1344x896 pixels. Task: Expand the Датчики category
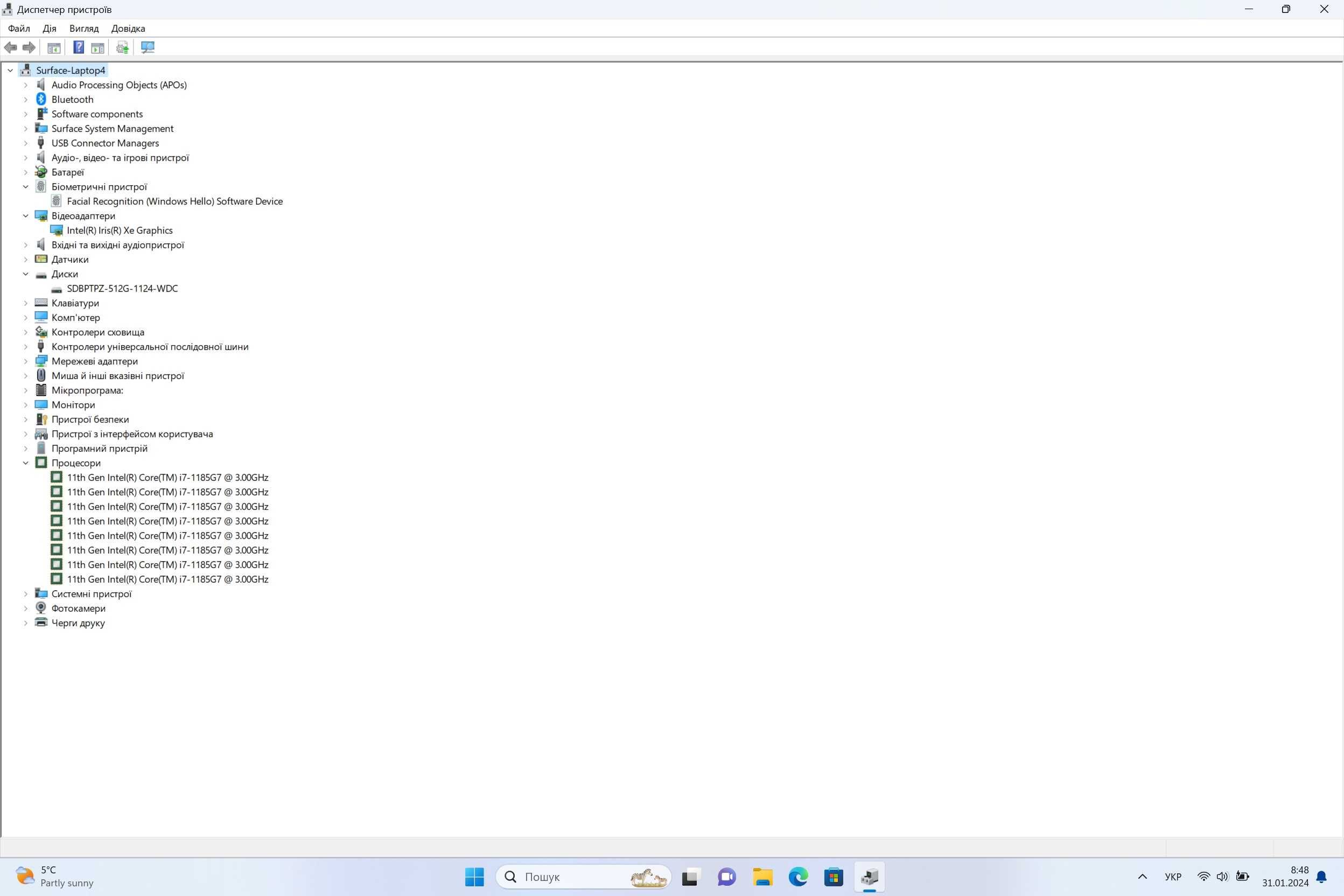click(x=25, y=260)
